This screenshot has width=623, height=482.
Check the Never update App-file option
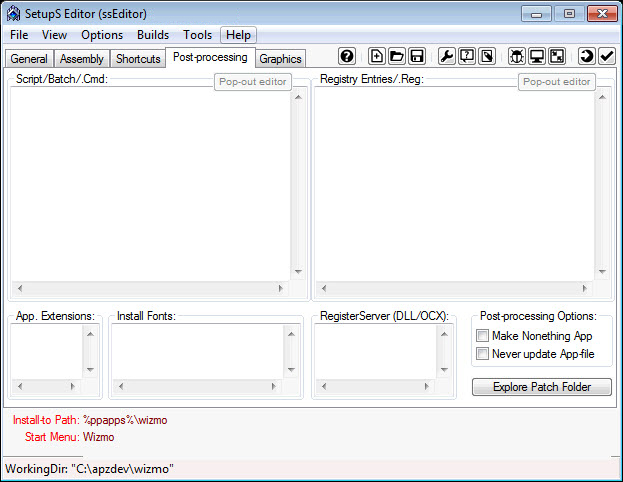coord(482,354)
